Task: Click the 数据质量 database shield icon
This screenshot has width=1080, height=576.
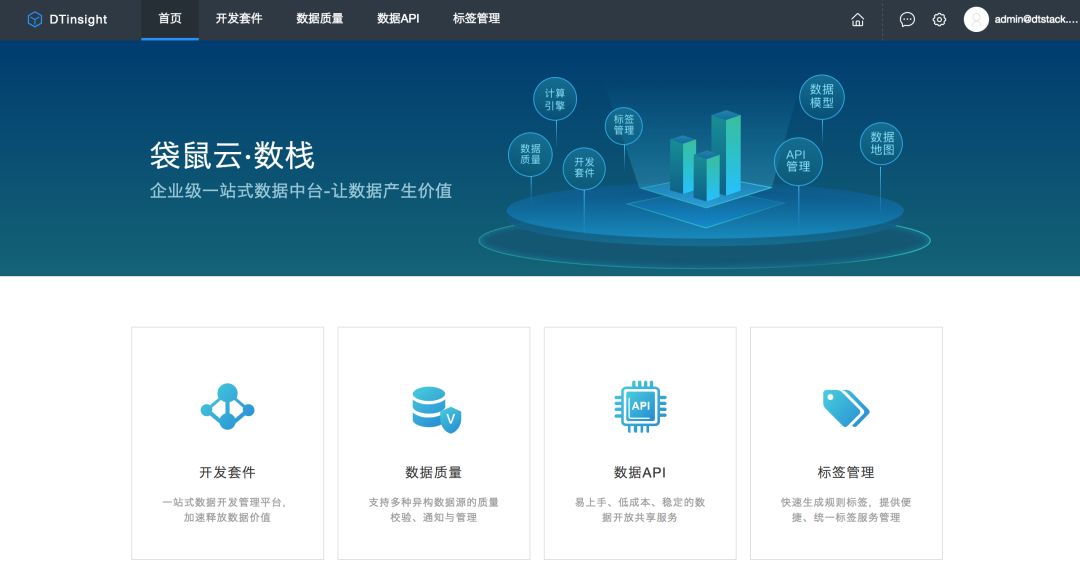Action: point(437,409)
